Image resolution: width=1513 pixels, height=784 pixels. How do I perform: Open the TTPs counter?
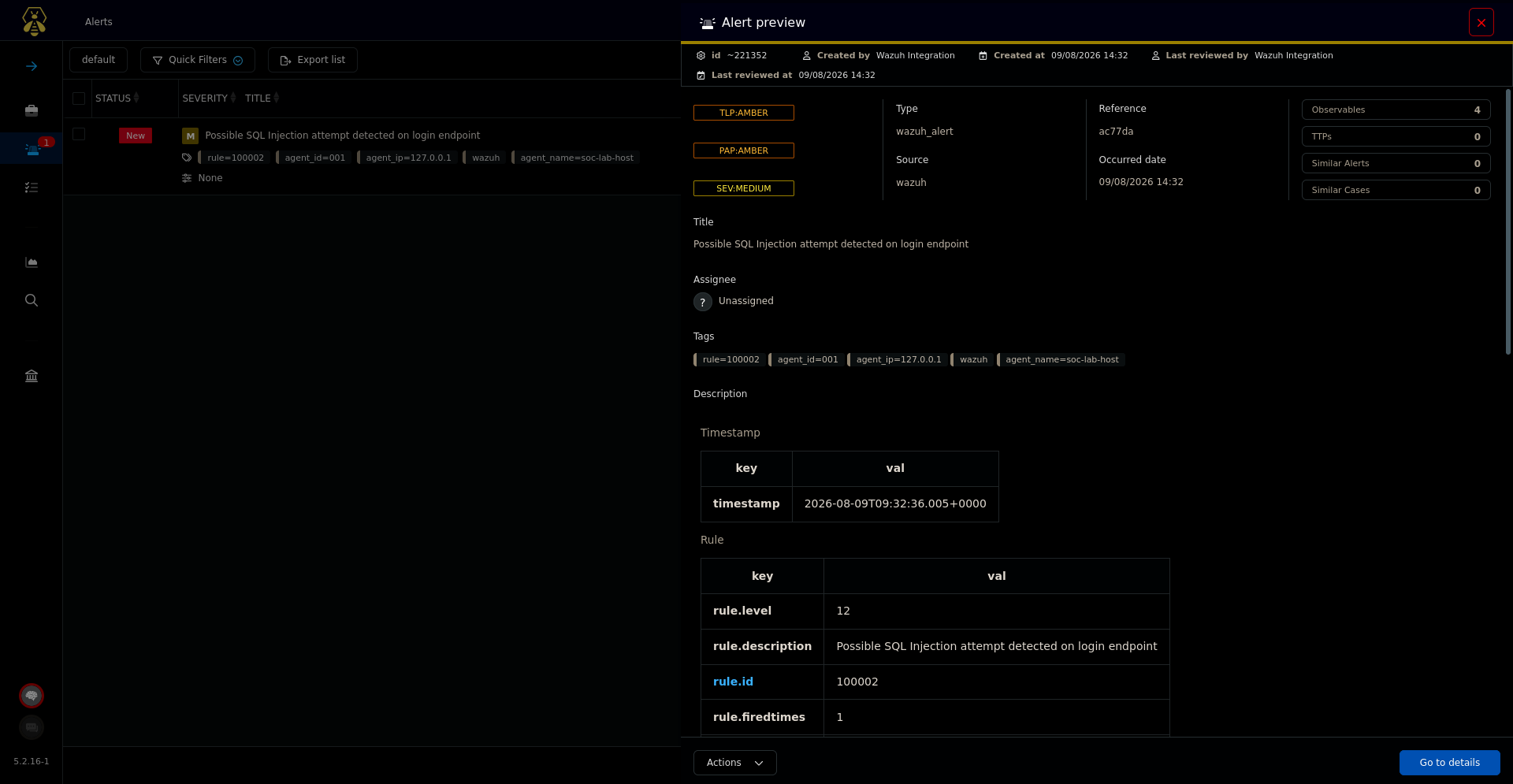tap(1396, 136)
